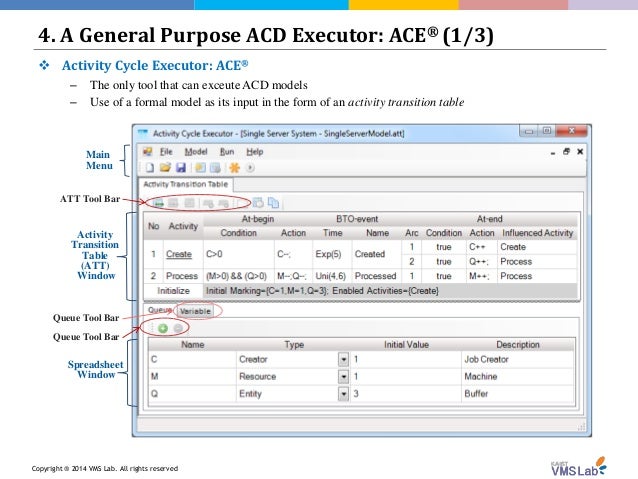Click the Name column header in queue table
This screenshot has height=479, width=638.
[192, 345]
